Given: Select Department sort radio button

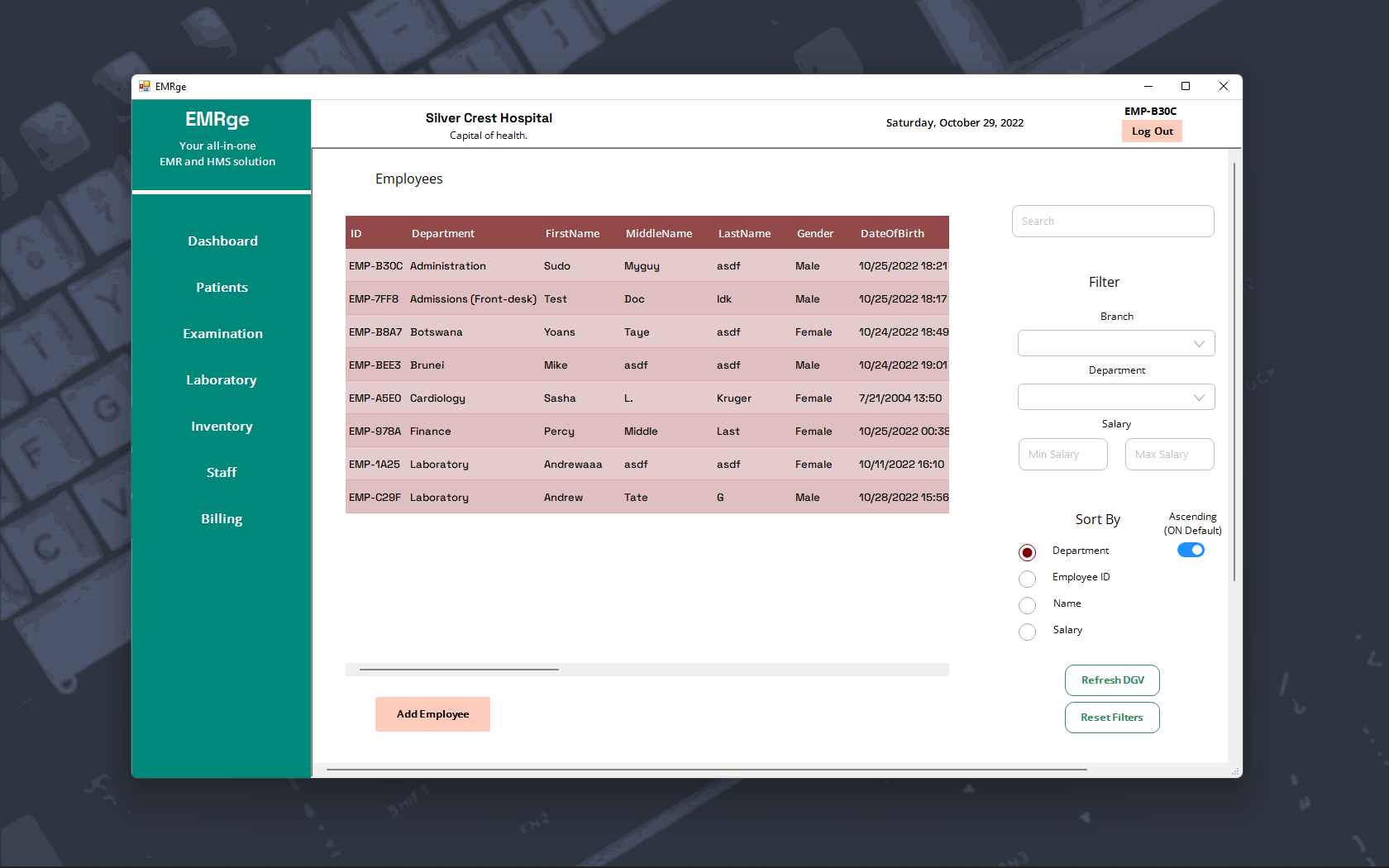Looking at the screenshot, I should click(x=1027, y=552).
